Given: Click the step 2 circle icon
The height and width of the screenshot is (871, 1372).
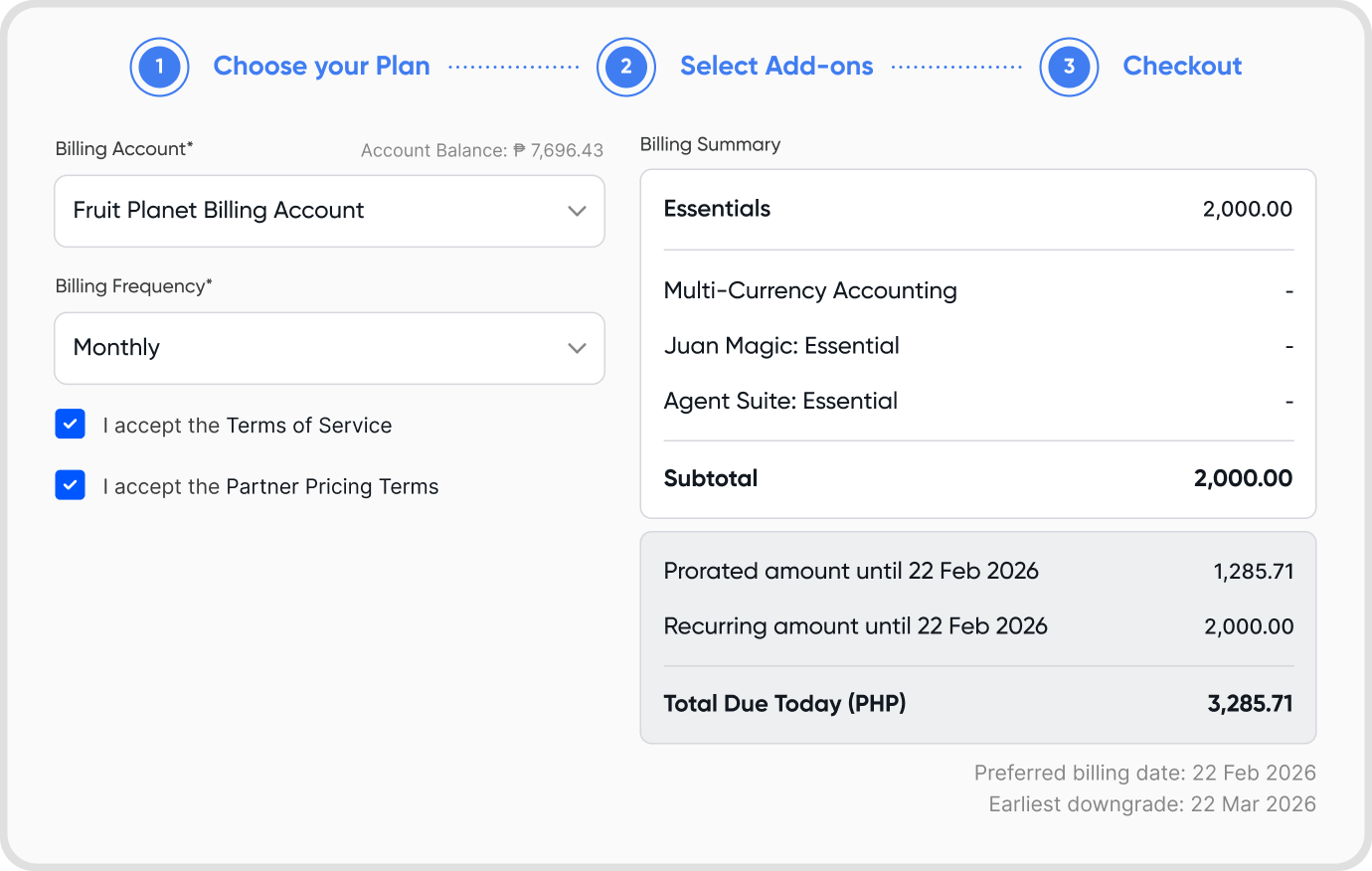Looking at the screenshot, I should point(626,67).
